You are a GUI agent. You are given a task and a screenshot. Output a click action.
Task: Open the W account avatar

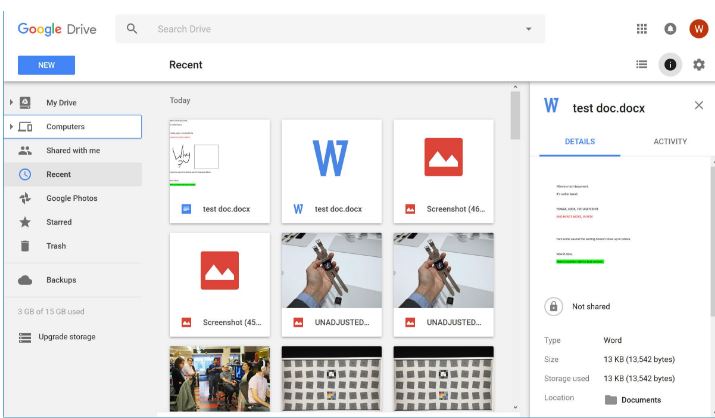pos(699,29)
